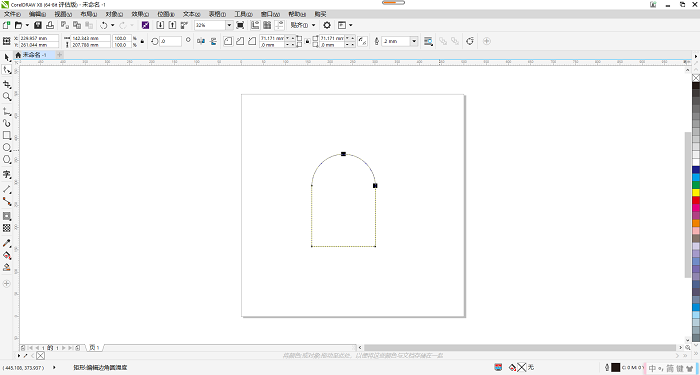This screenshot has height=375, width=700.
Task: Open the application launcher dropdown arrow
Action: (350, 25)
